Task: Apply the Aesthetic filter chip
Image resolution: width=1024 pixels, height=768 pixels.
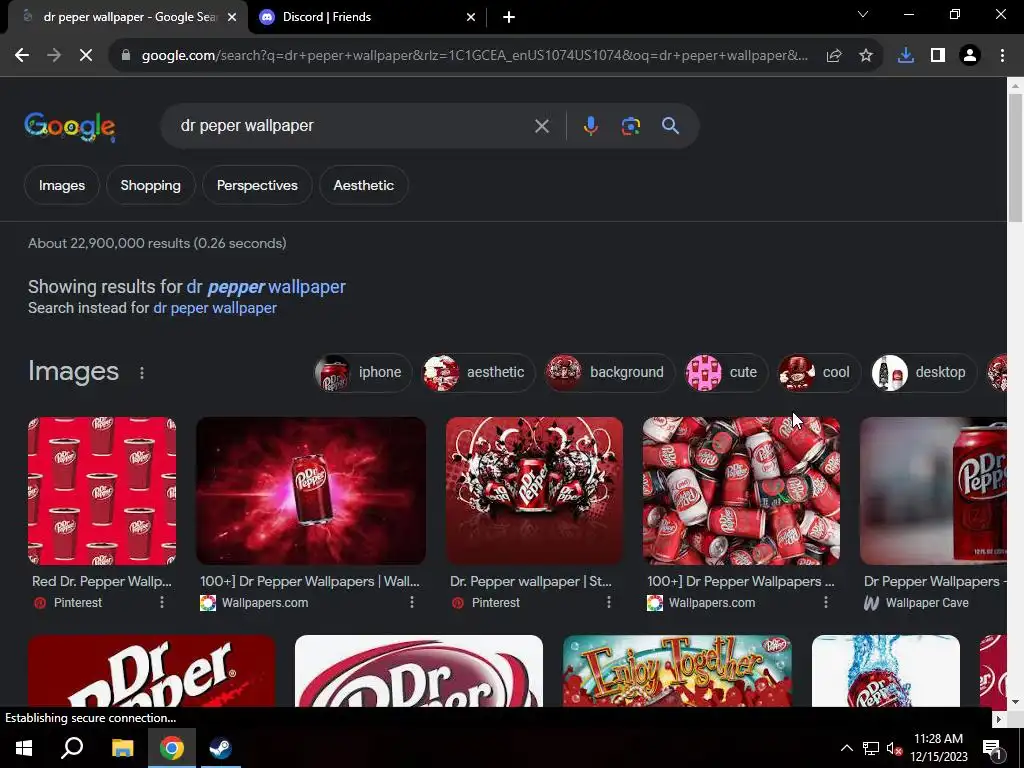Action: click(364, 185)
